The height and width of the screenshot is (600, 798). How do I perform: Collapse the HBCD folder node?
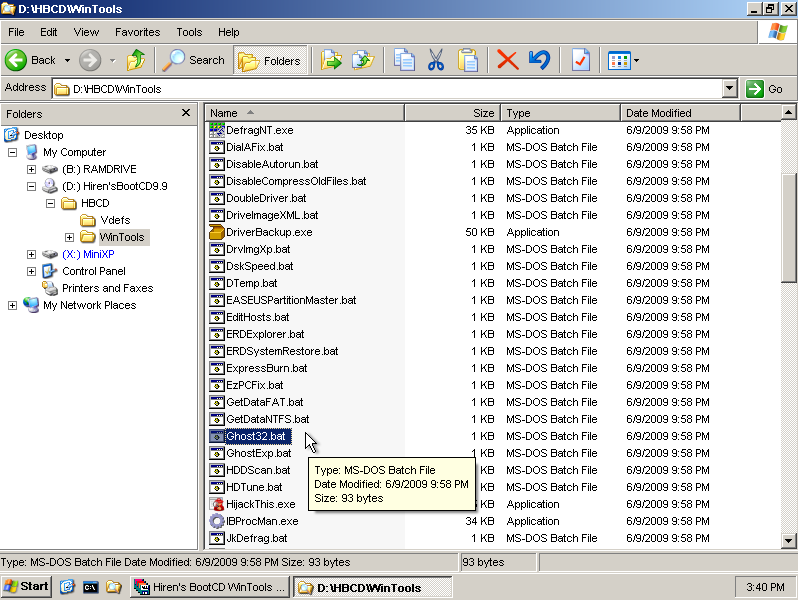pyautogui.click(x=50, y=203)
